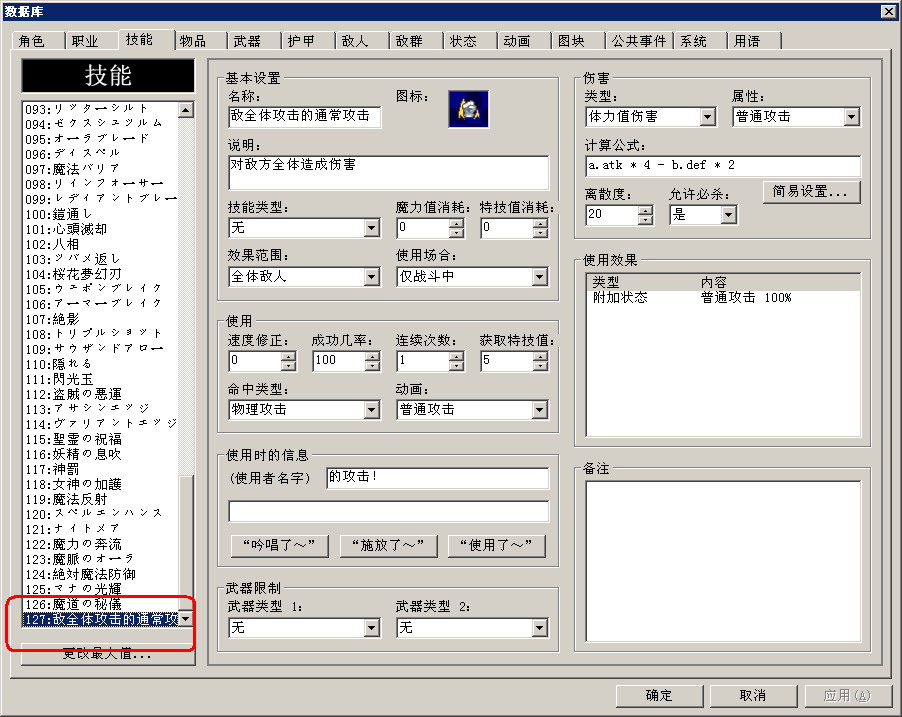Insert the “使用了～” message template
Image resolution: width=902 pixels, height=717 pixels.
click(496, 546)
